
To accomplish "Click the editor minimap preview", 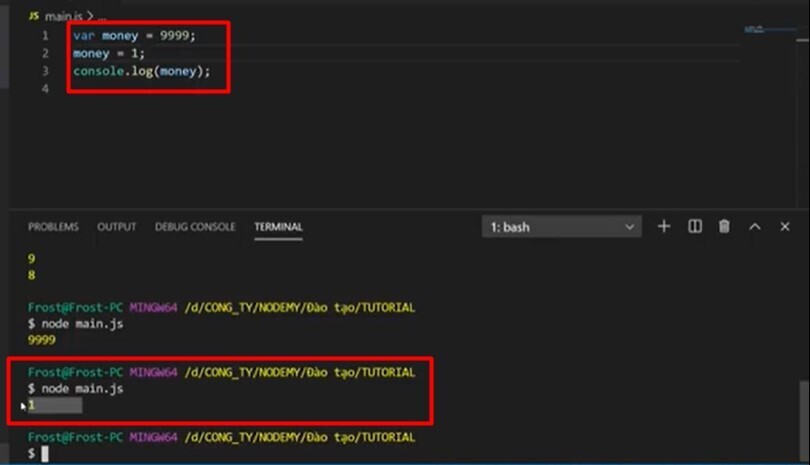I will click(770, 29).
